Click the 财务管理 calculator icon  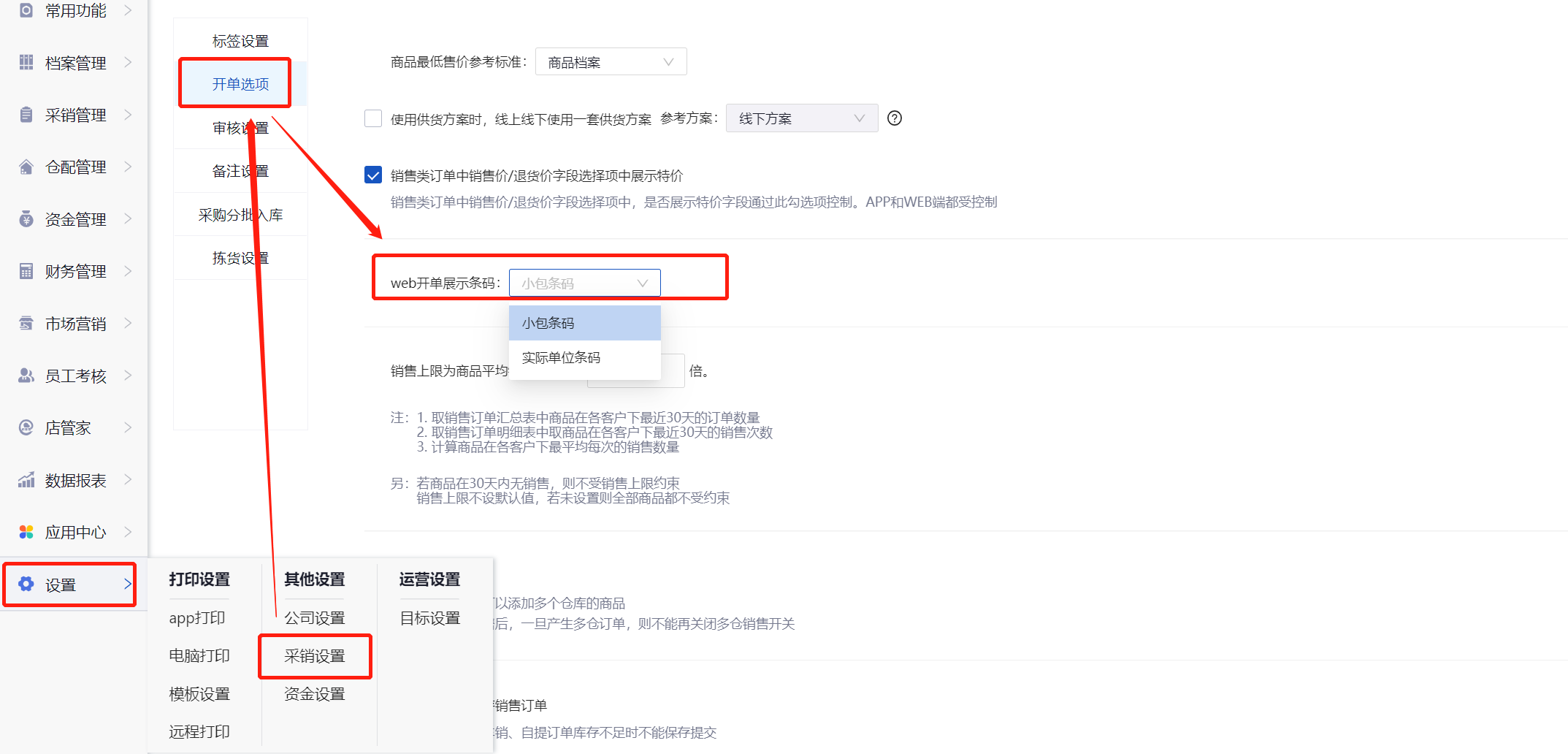(x=26, y=272)
